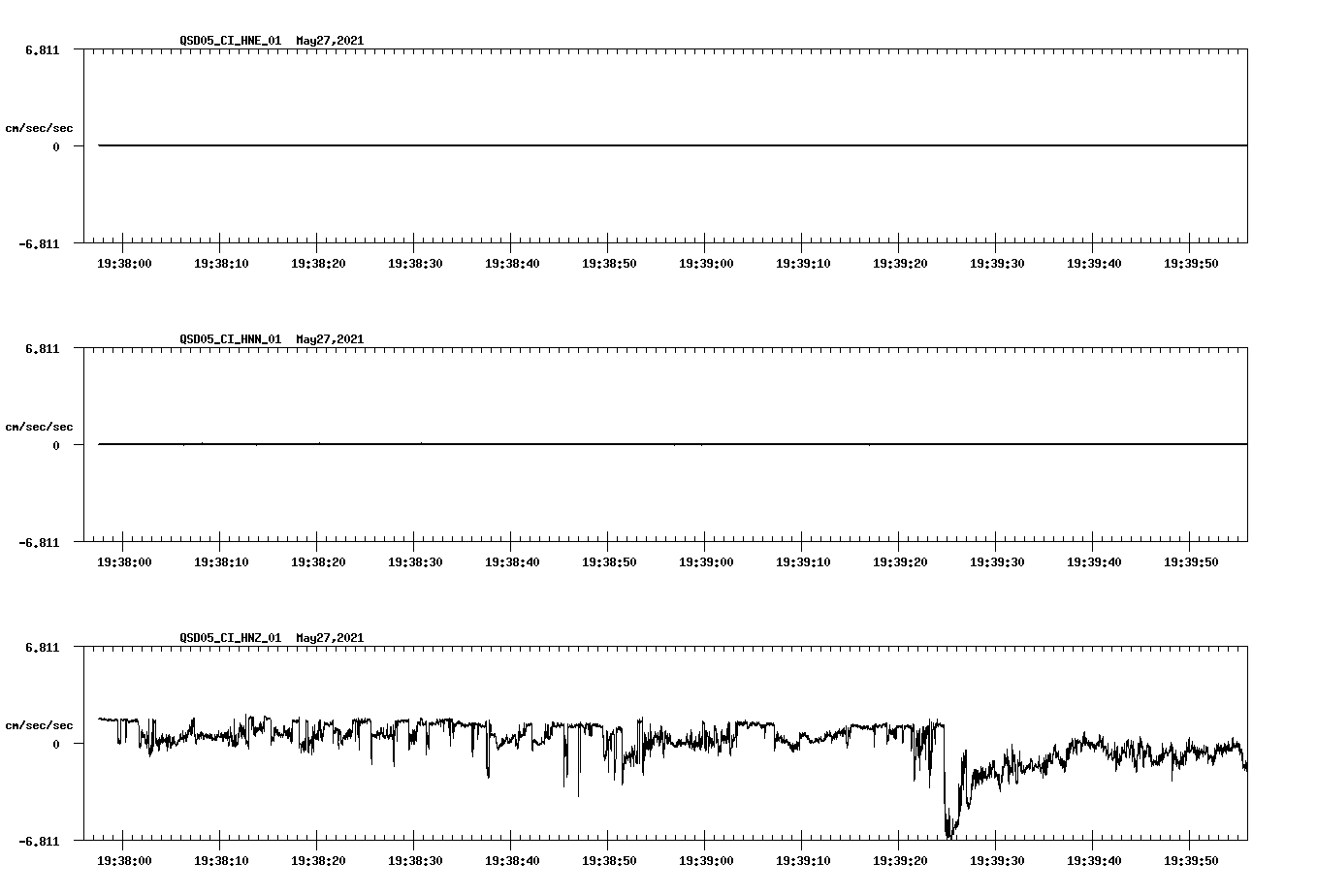1317x896 pixels.
Task: Click the 19:39:20 tick label under the HNZ plot
Action: tap(900, 859)
